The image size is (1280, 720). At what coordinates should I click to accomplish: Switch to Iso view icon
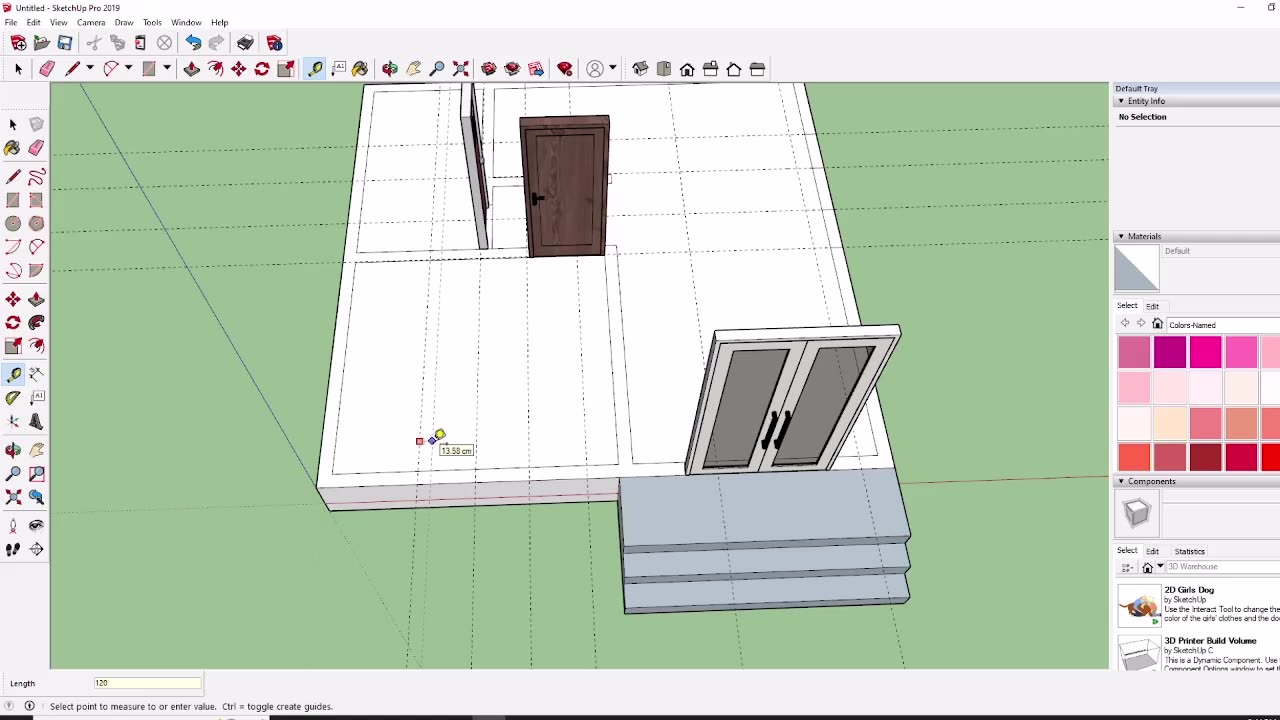[x=640, y=69]
